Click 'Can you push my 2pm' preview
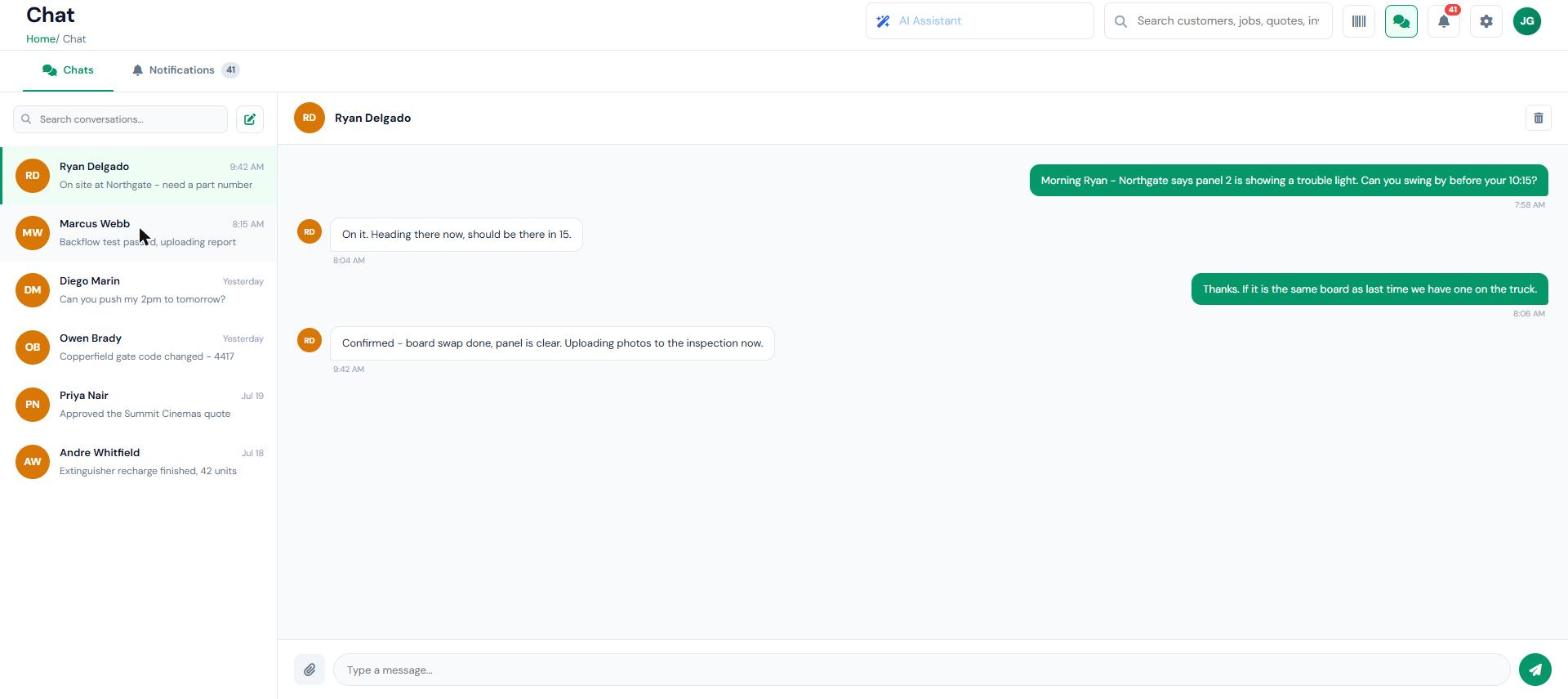Viewport: 1568px width, 699px height. (x=142, y=299)
